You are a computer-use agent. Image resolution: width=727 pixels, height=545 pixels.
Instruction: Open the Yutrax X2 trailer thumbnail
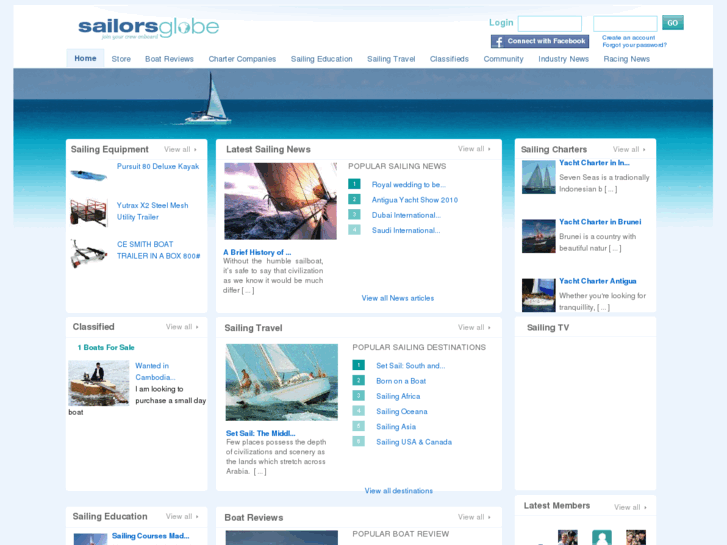pos(89,212)
